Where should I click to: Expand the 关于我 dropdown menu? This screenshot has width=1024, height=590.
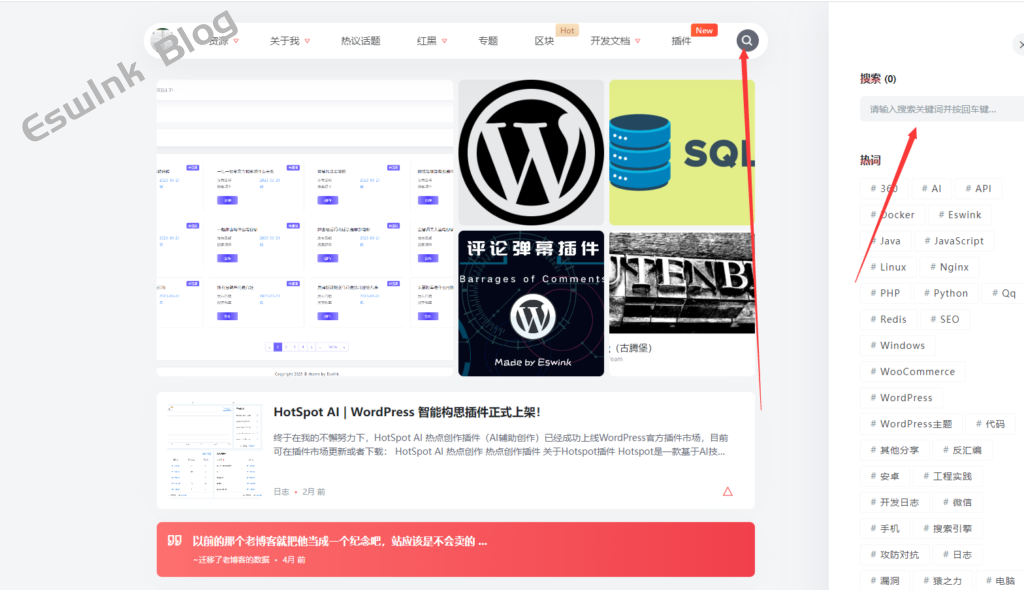click(x=289, y=42)
